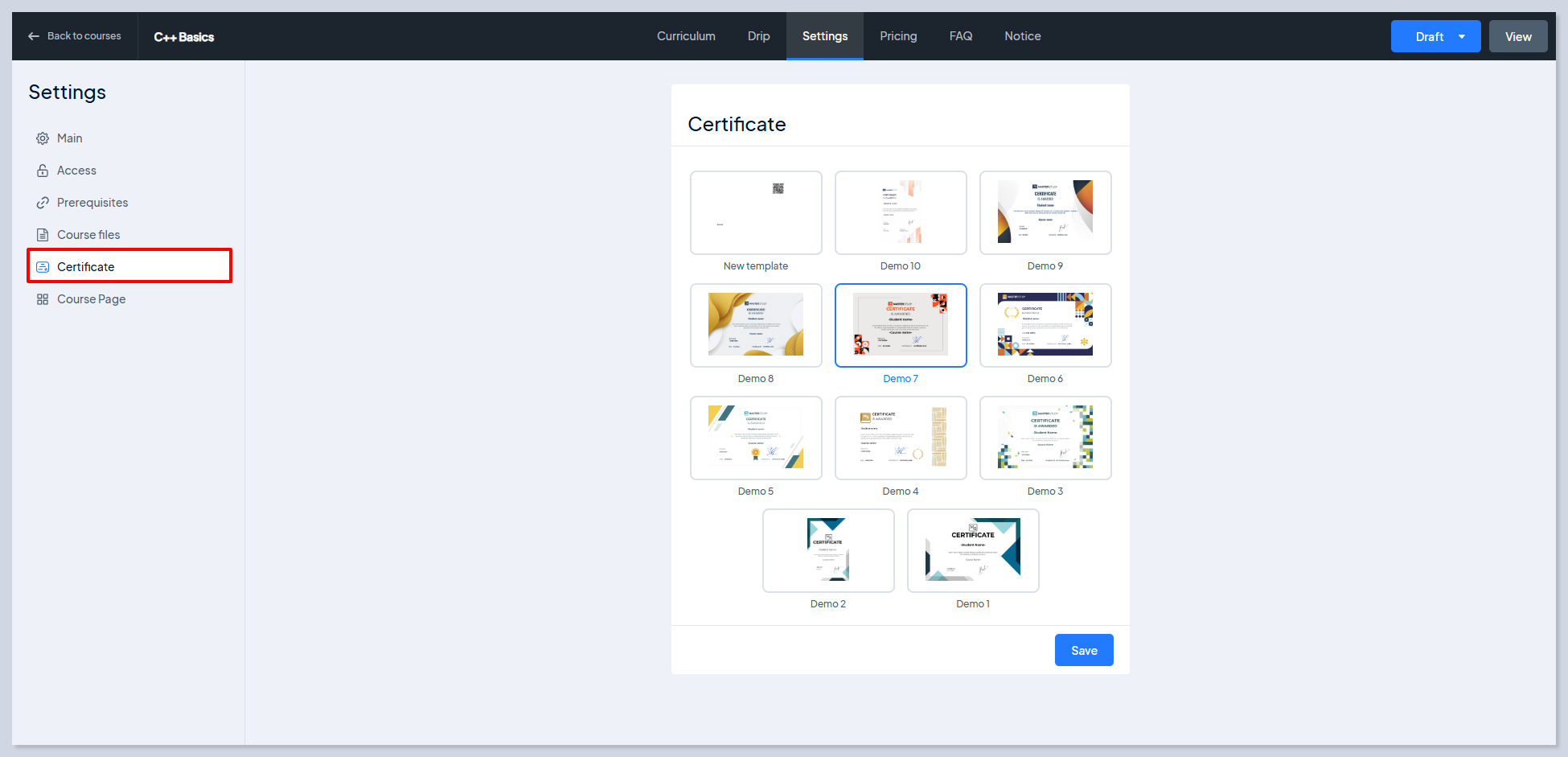Select the Demo 8 golden certificate template
The height and width of the screenshot is (757, 1568).
pyautogui.click(x=756, y=326)
